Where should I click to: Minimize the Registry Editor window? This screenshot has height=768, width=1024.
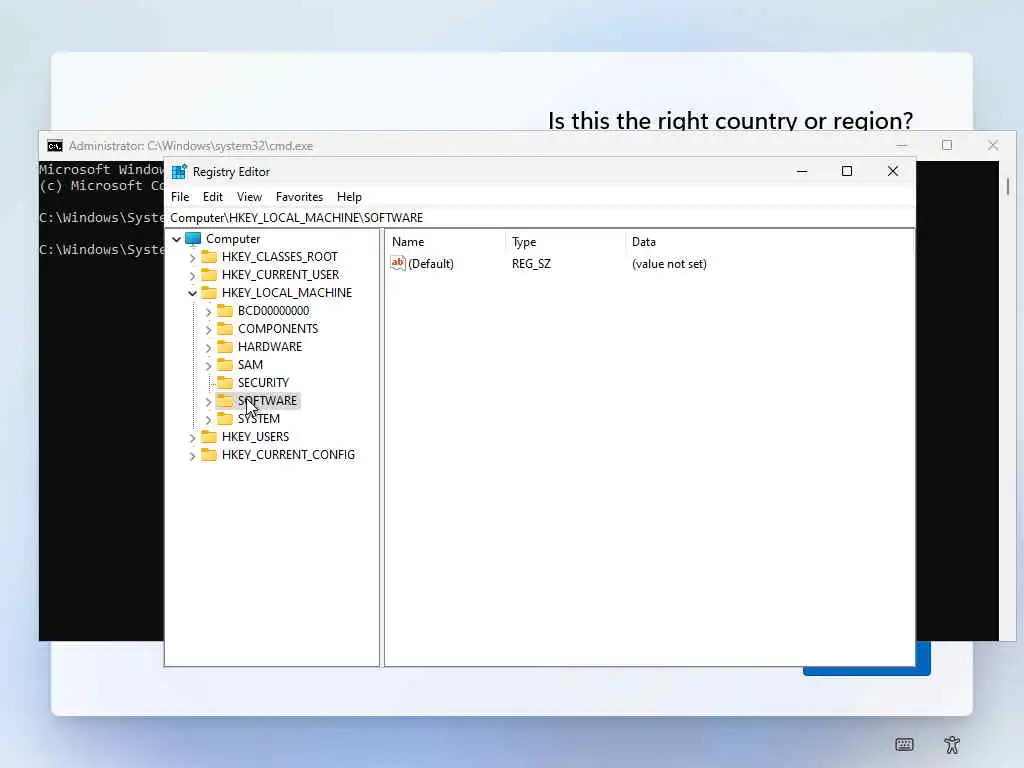click(802, 171)
